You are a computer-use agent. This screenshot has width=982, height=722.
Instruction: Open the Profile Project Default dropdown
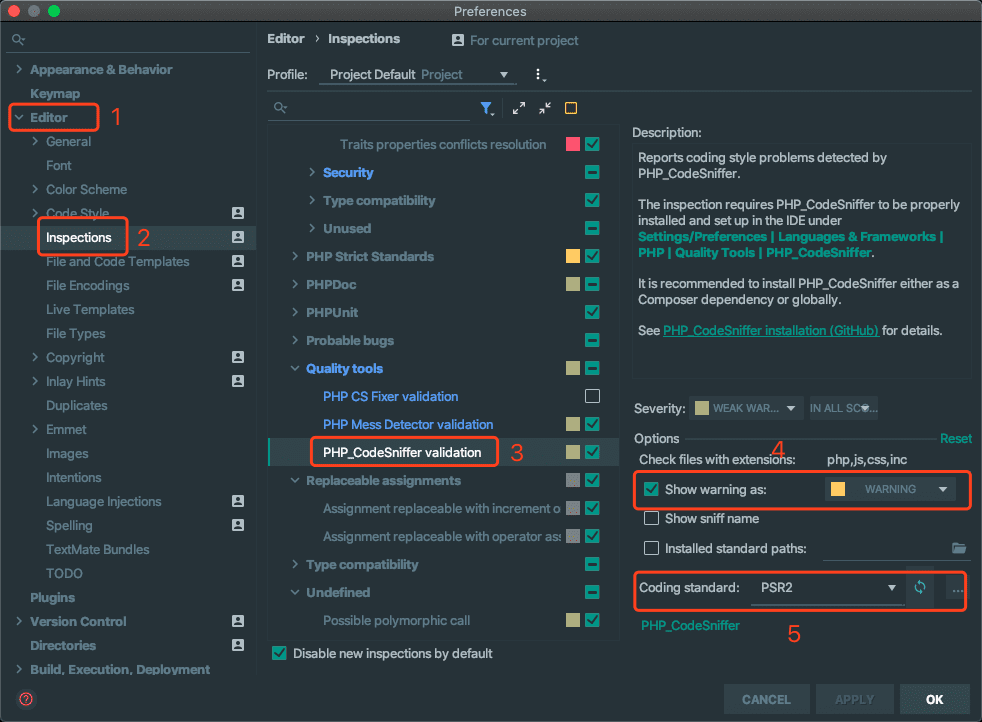coord(418,75)
